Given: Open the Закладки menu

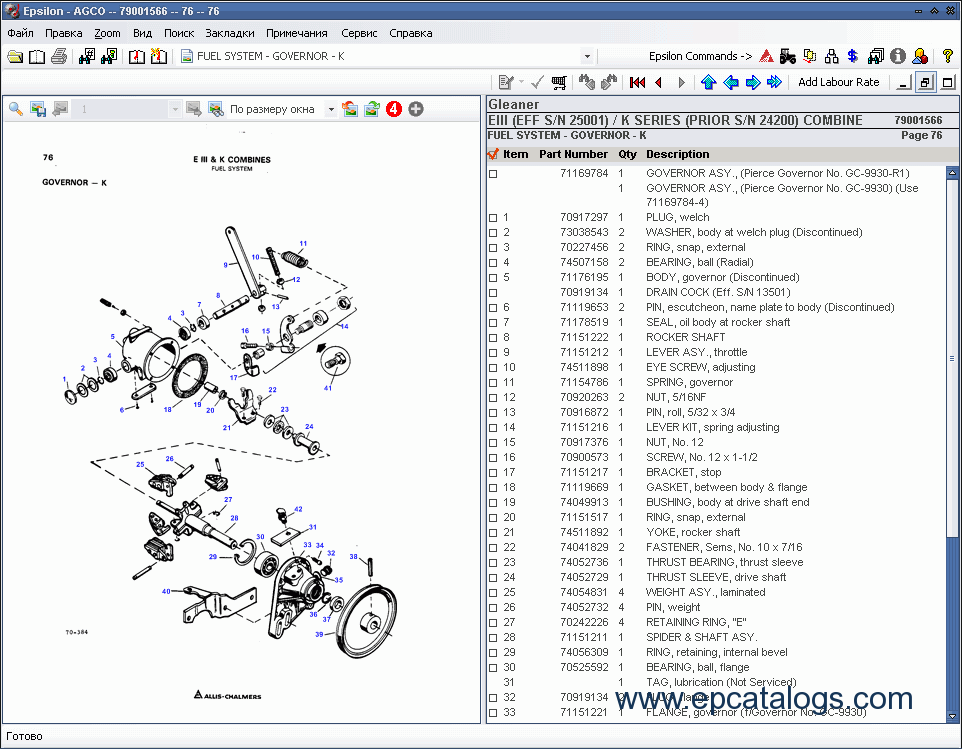Looking at the screenshot, I should tap(230, 33).
